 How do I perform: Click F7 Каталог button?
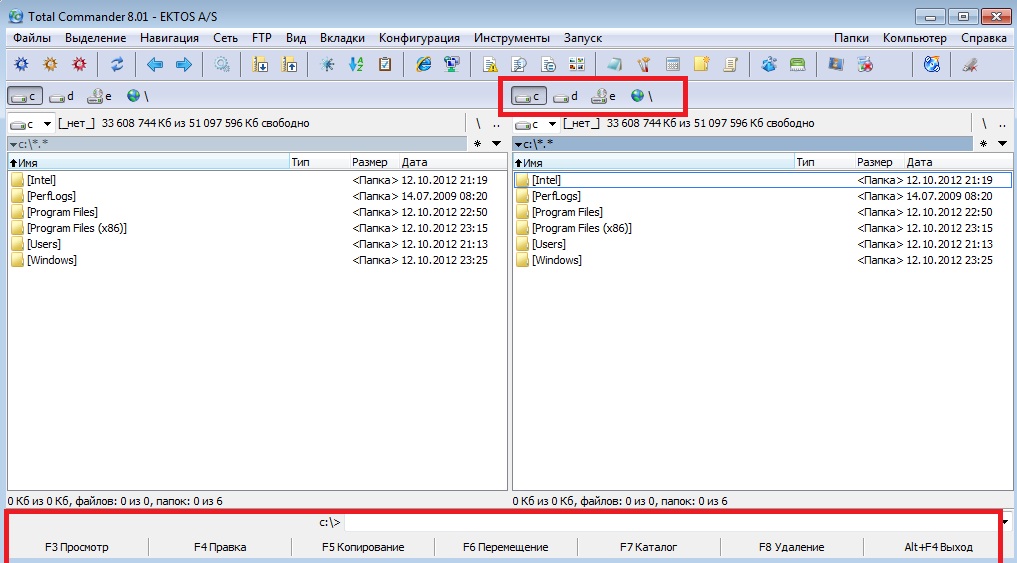649,547
